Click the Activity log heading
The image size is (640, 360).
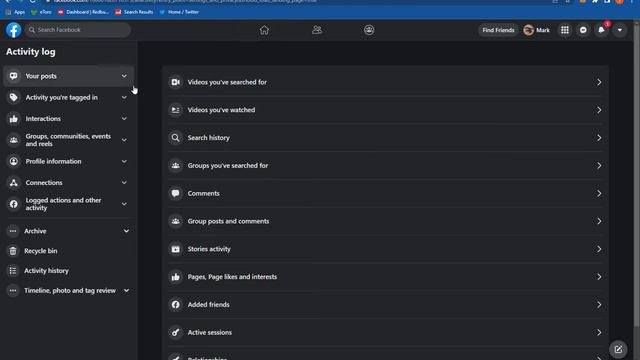(x=31, y=52)
